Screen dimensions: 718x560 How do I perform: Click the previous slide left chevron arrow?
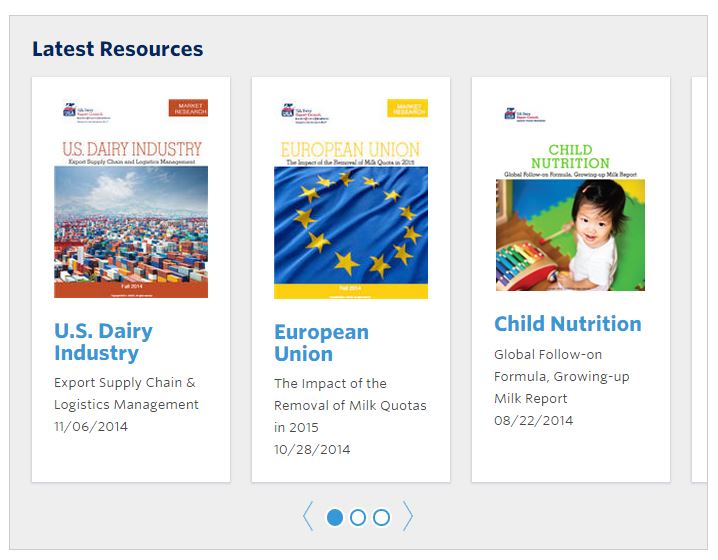tap(308, 516)
